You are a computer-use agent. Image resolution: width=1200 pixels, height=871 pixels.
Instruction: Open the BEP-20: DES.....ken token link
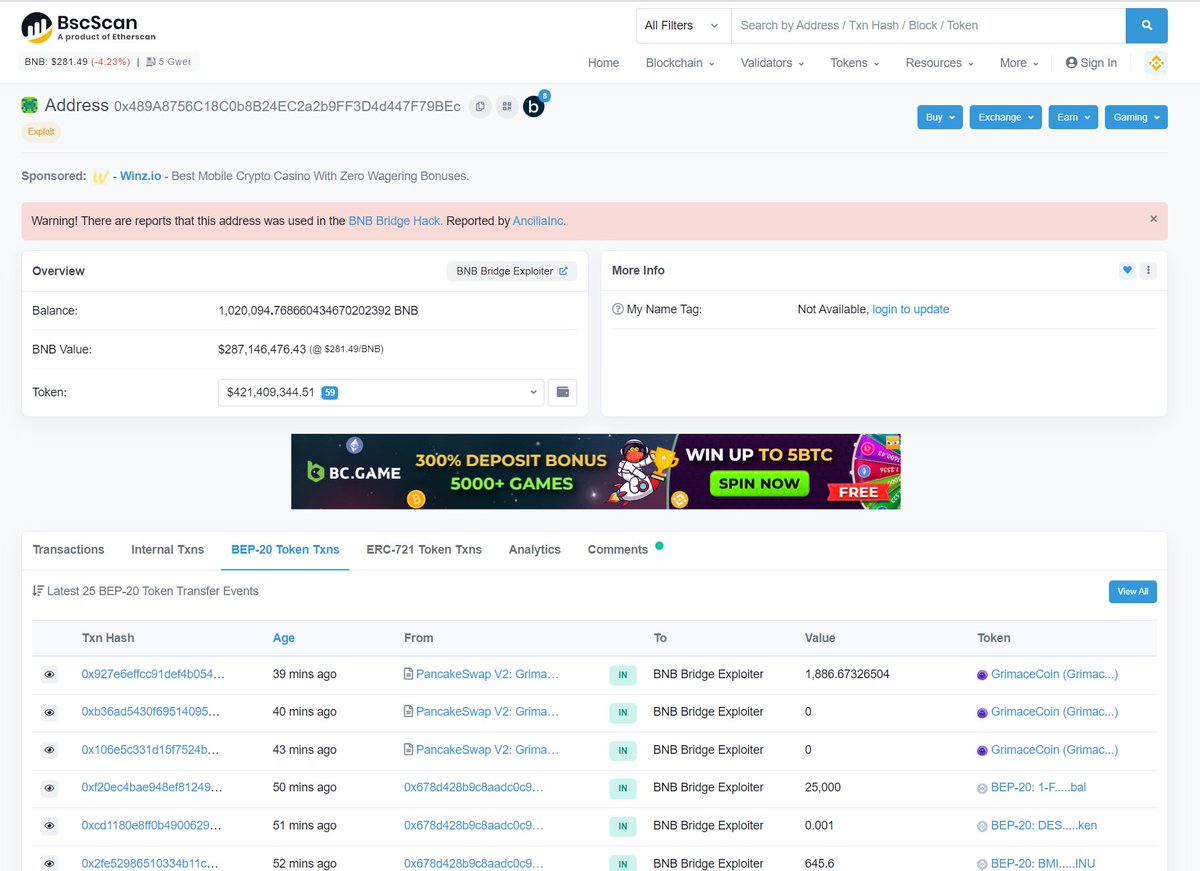1044,826
